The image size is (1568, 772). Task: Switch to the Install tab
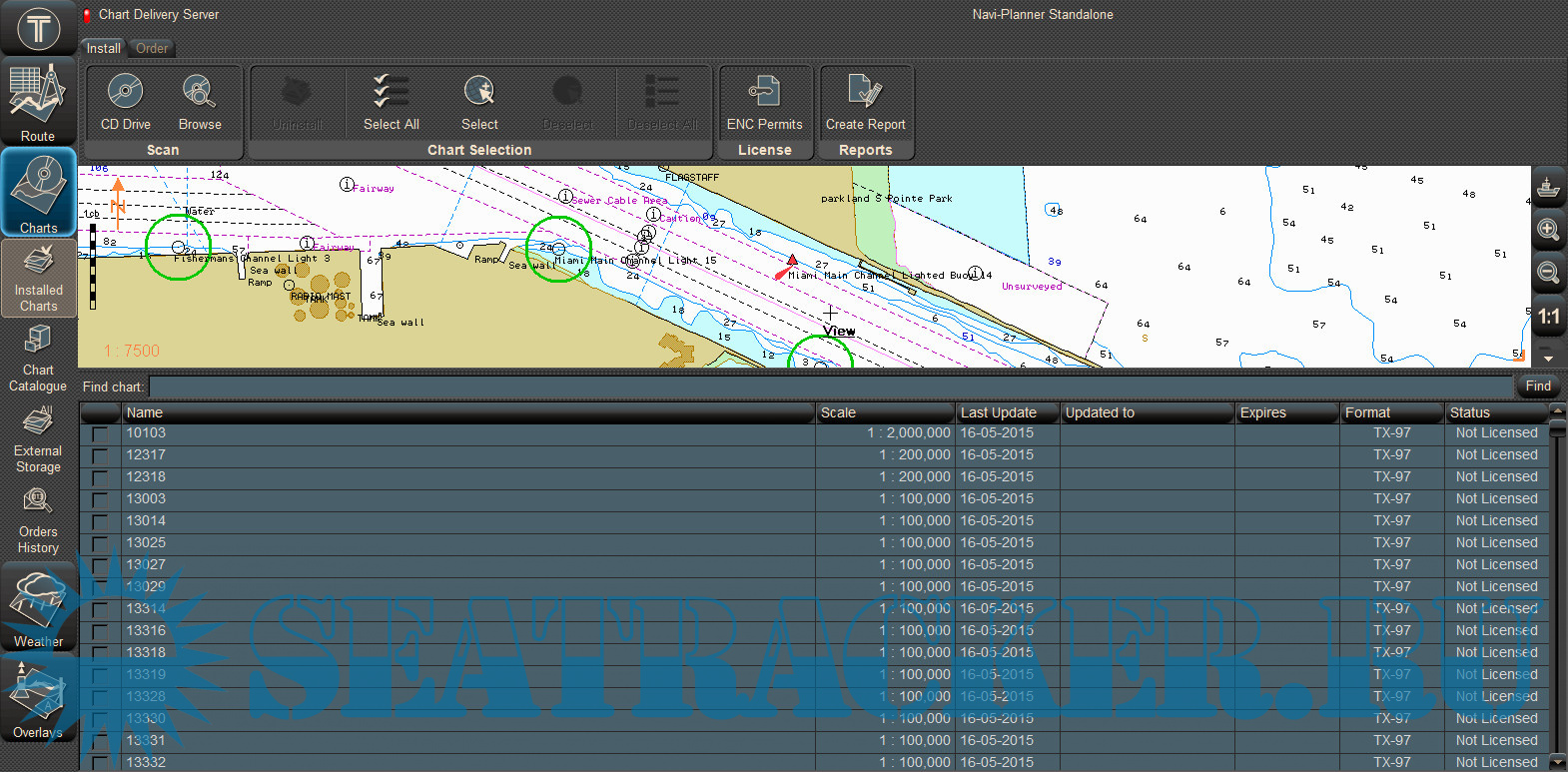103,48
